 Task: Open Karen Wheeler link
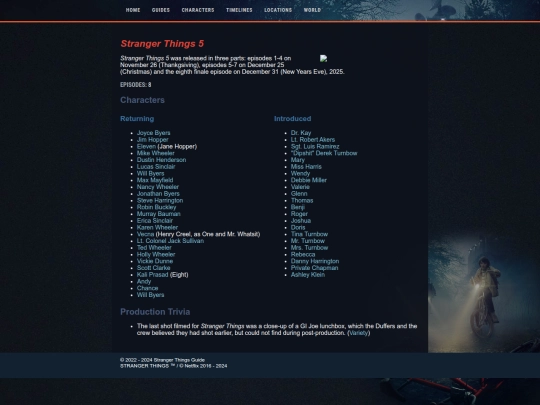(x=157, y=227)
